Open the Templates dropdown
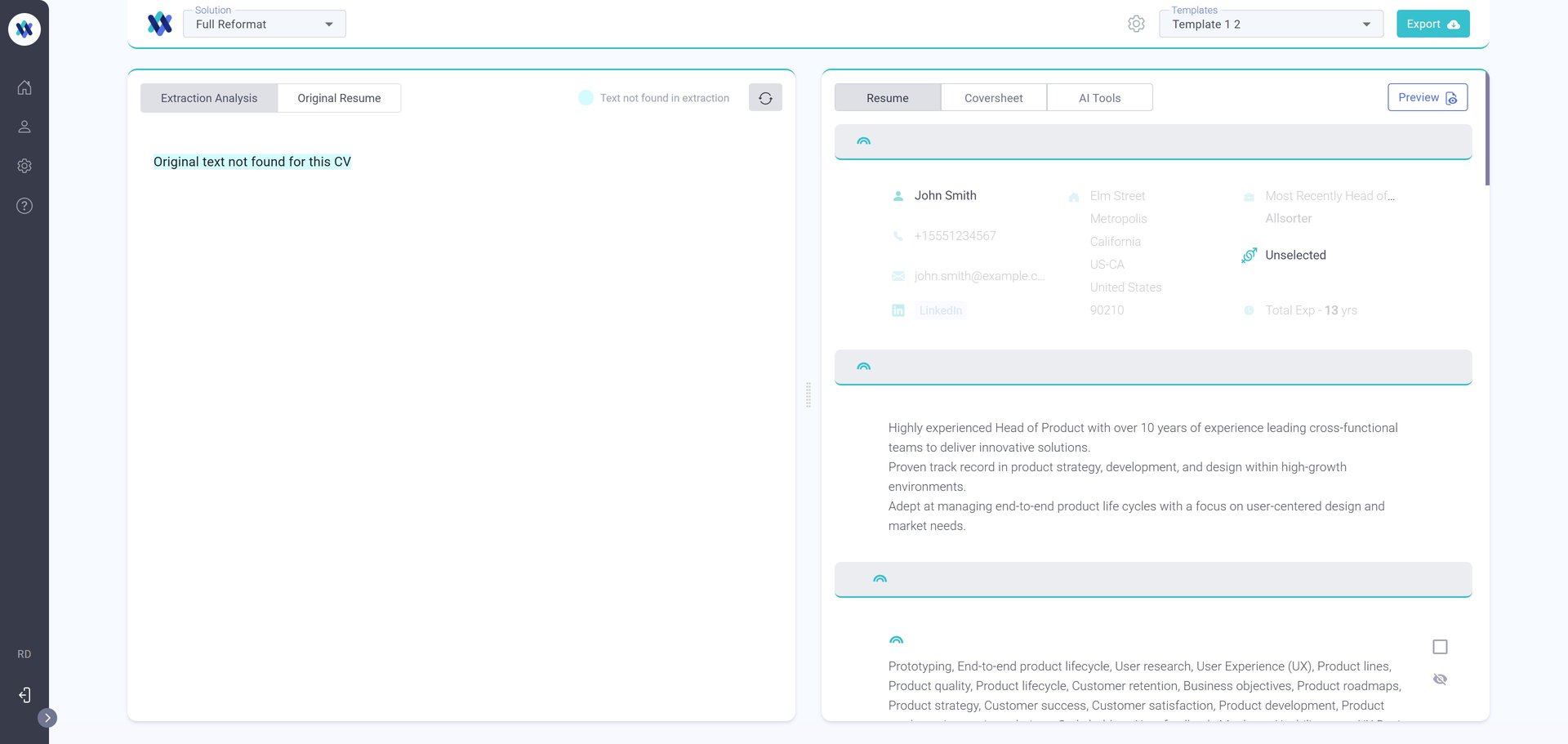1568x744 pixels. 1270,25
